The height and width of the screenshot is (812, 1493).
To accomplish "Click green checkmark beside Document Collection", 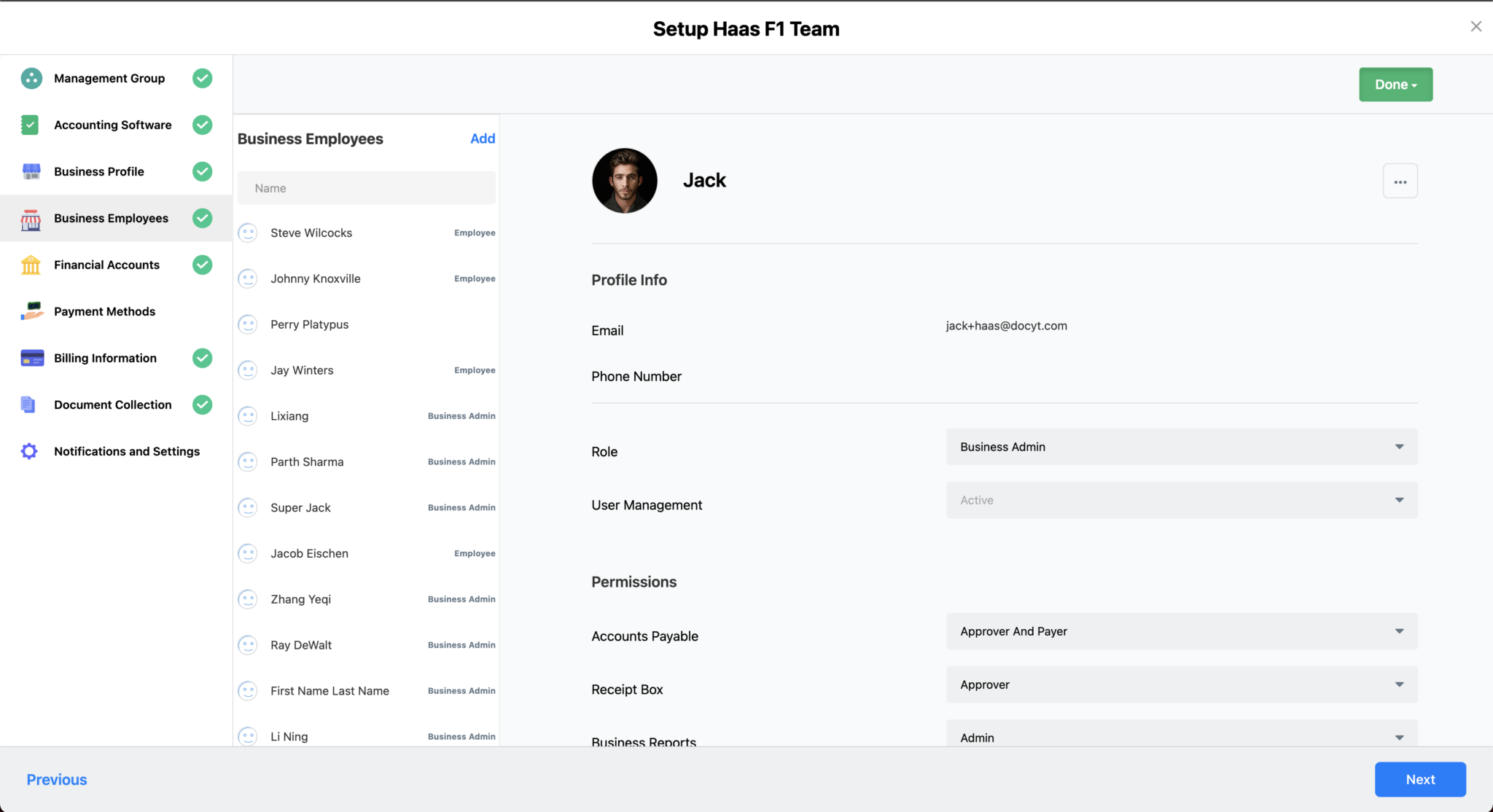I will pos(202,405).
